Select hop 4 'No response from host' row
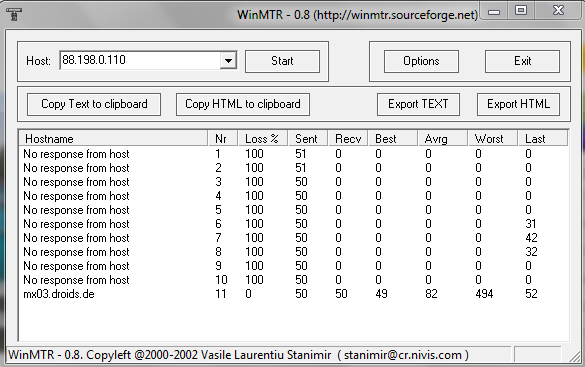This screenshot has height=367, width=585. (x=294, y=196)
